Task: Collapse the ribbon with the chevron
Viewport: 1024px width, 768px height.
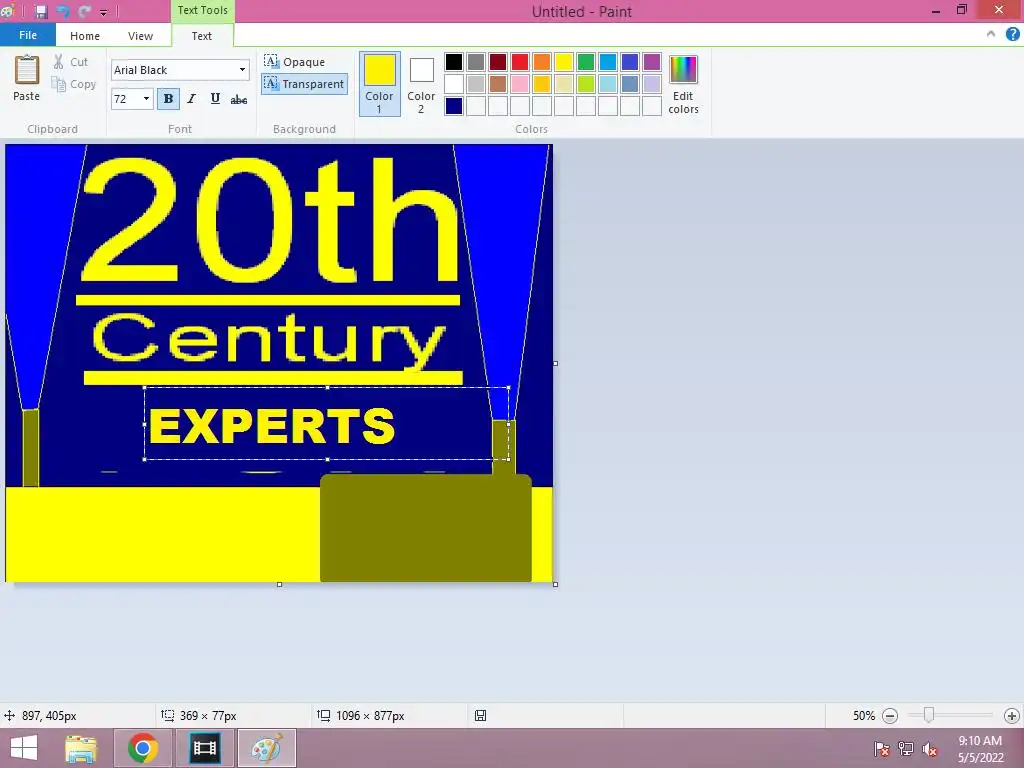Action: click(991, 35)
